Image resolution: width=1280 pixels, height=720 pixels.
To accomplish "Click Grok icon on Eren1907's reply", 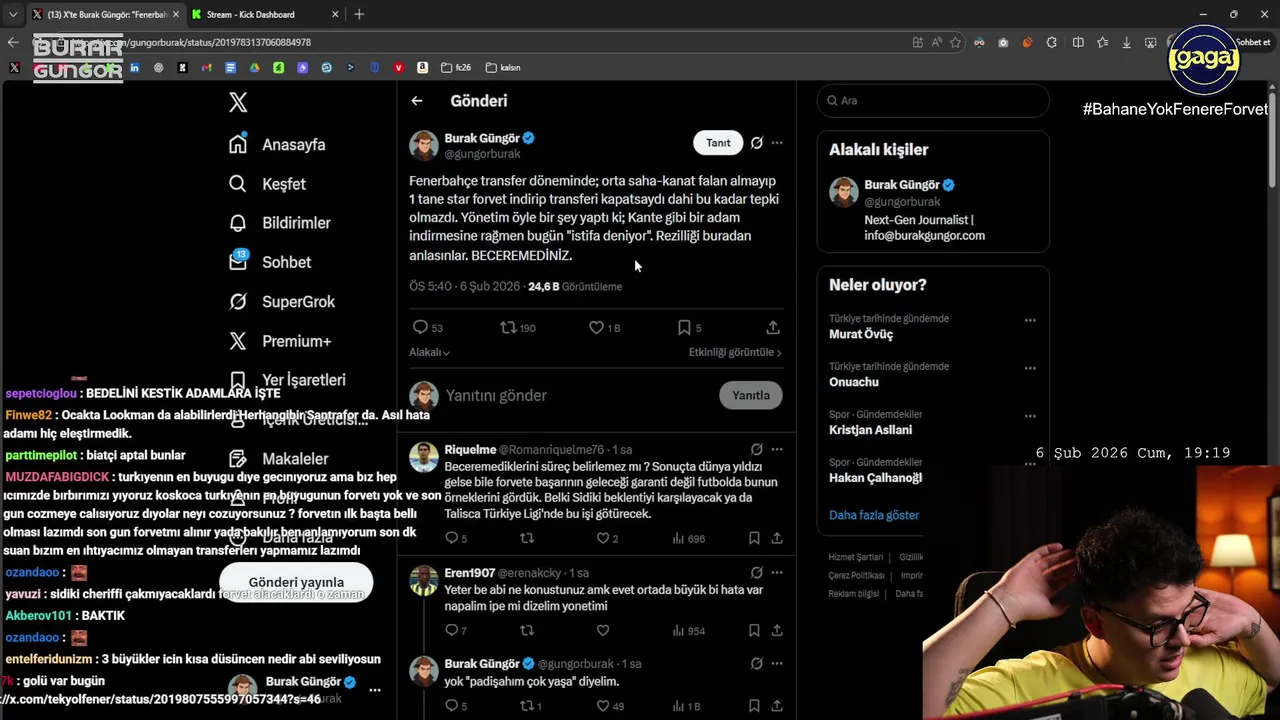I will point(757,573).
